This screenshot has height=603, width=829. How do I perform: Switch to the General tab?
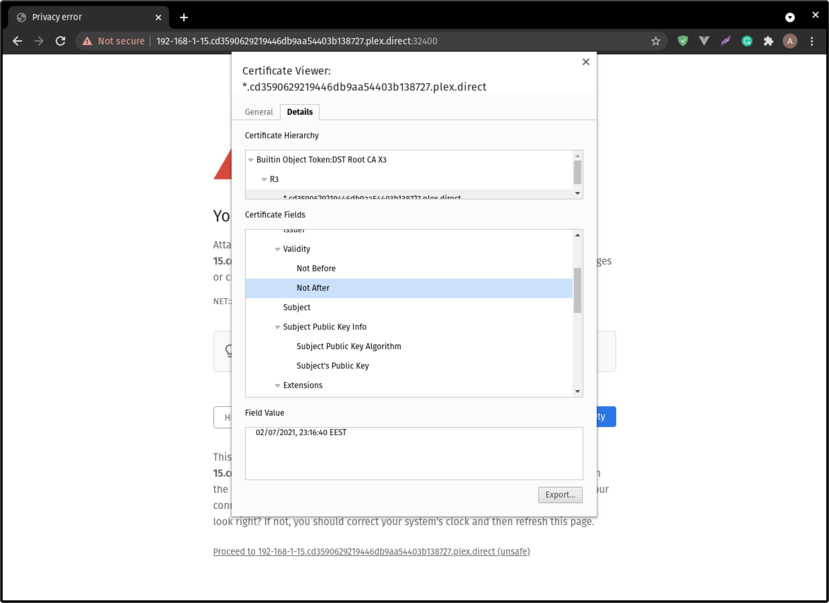pos(259,112)
